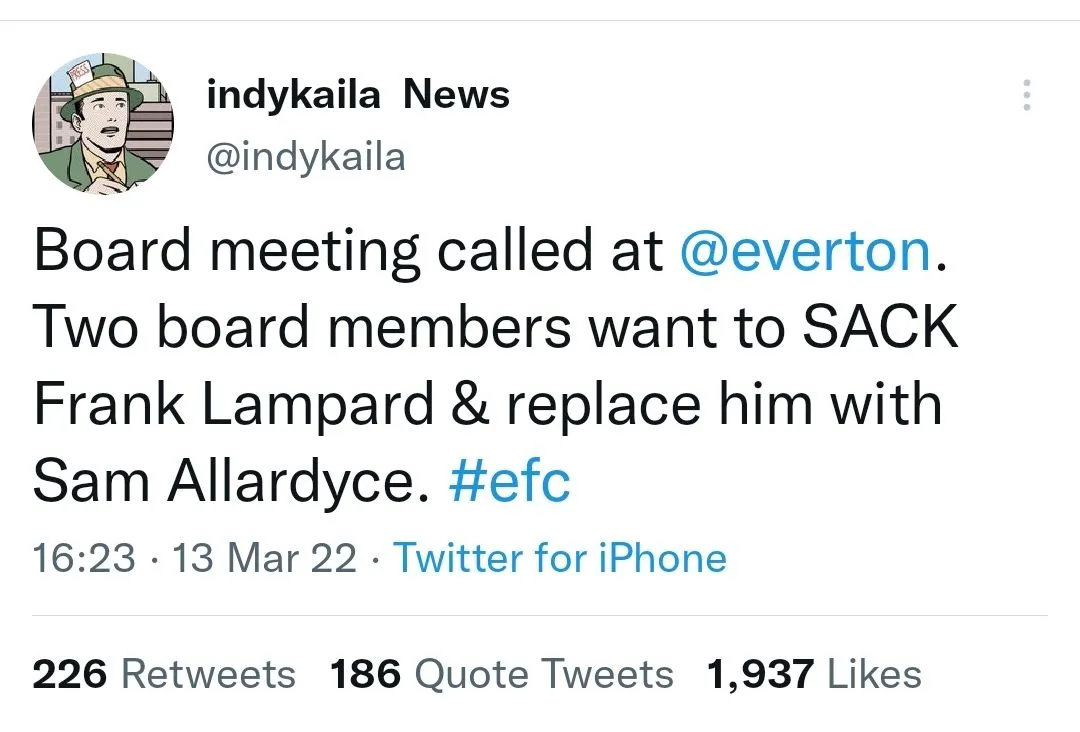Screen dimensions: 1080x732
Task: View the 226 Retweets list
Action: pyautogui.click(x=164, y=674)
